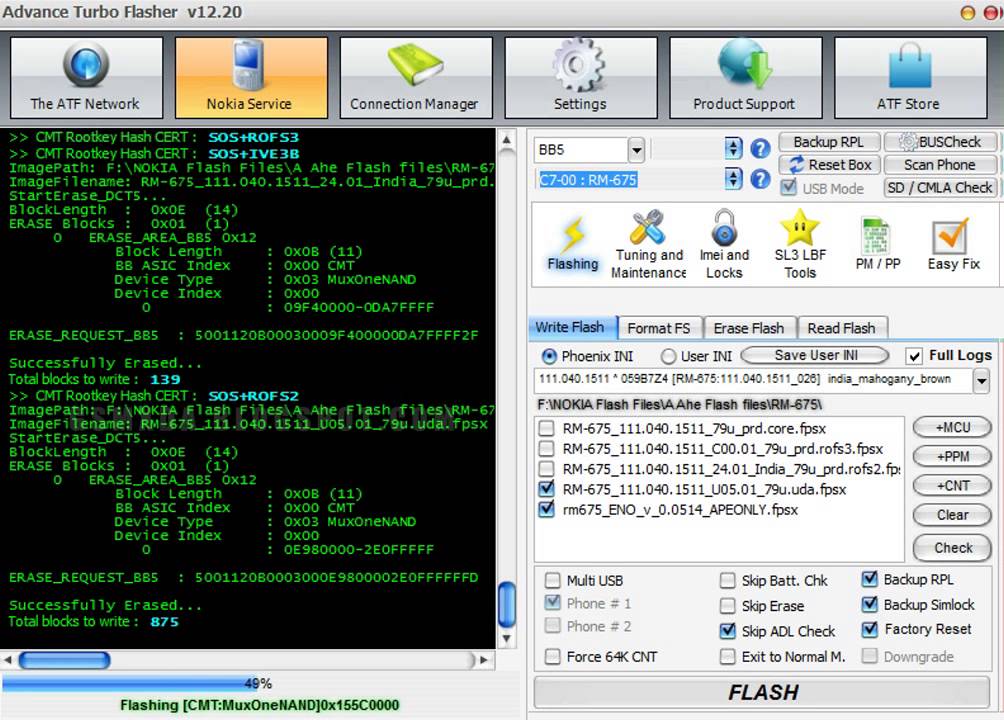Open PM / PP section
Viewport: 1004px width, 720px height.
(878, 244)
